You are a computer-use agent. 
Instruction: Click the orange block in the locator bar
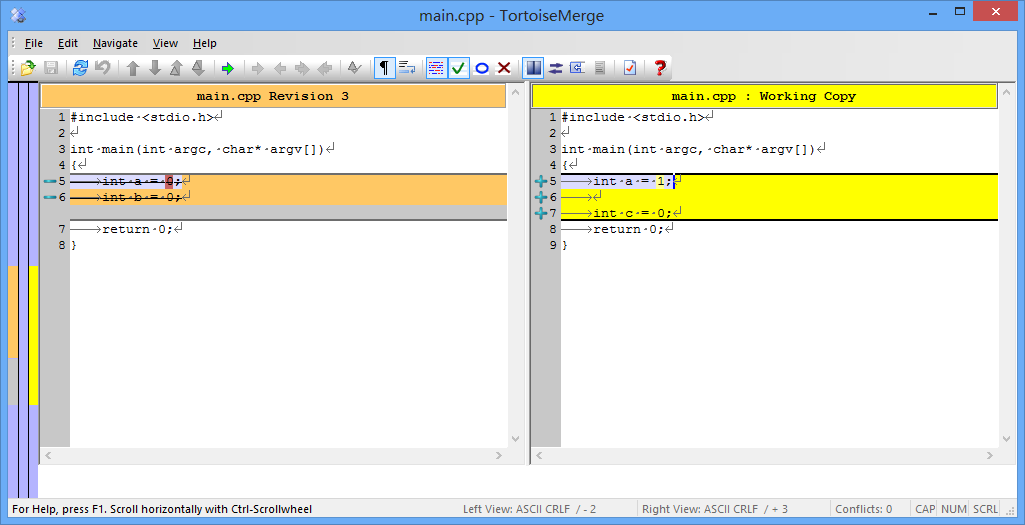[x=13, y=312]
